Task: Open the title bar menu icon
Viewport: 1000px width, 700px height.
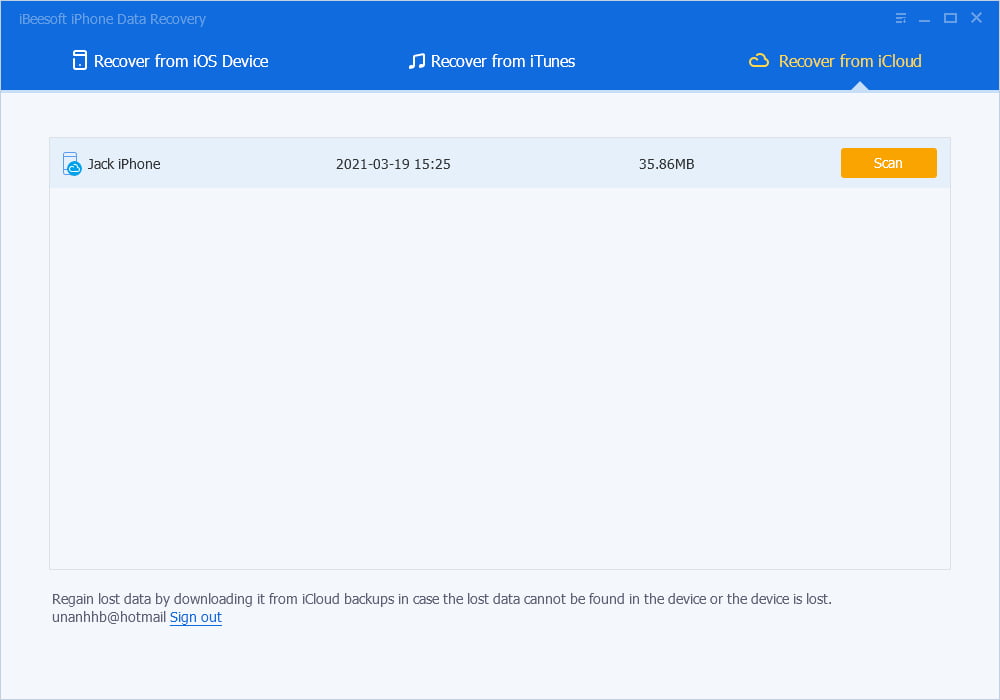Action: click(901, 18)
